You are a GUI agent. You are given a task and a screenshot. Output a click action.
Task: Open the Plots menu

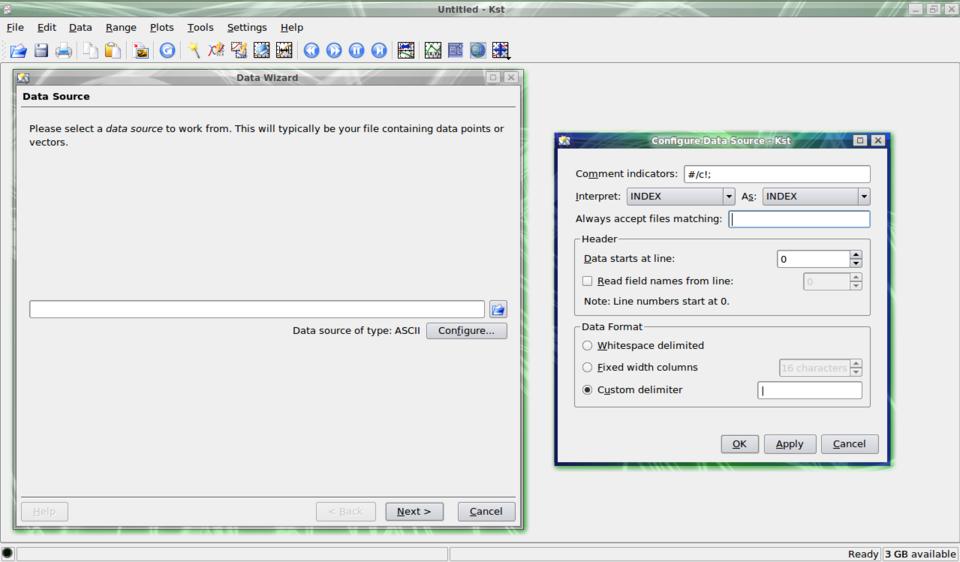[161, 28]
